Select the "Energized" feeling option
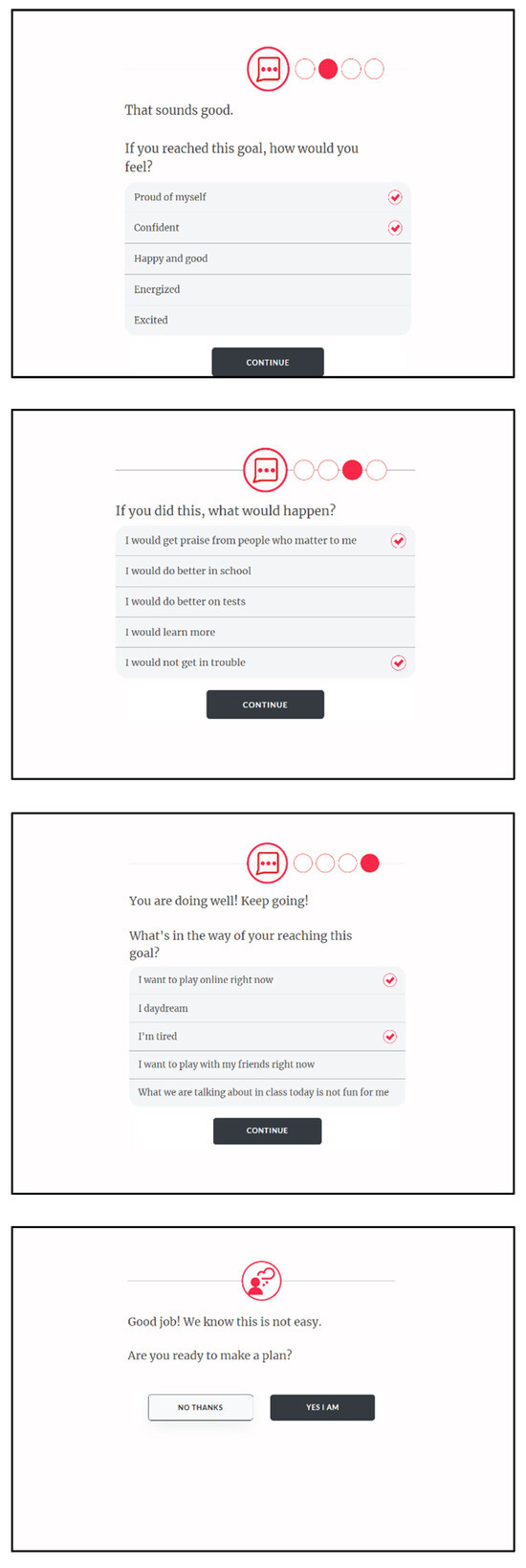 [x=268, y=289]
